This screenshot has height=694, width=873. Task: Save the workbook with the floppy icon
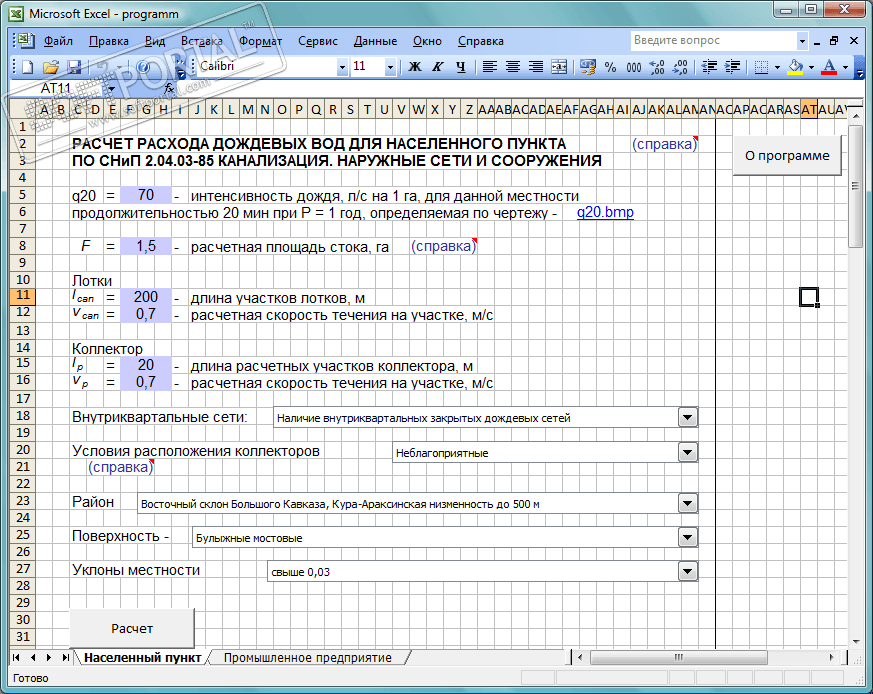74,67
